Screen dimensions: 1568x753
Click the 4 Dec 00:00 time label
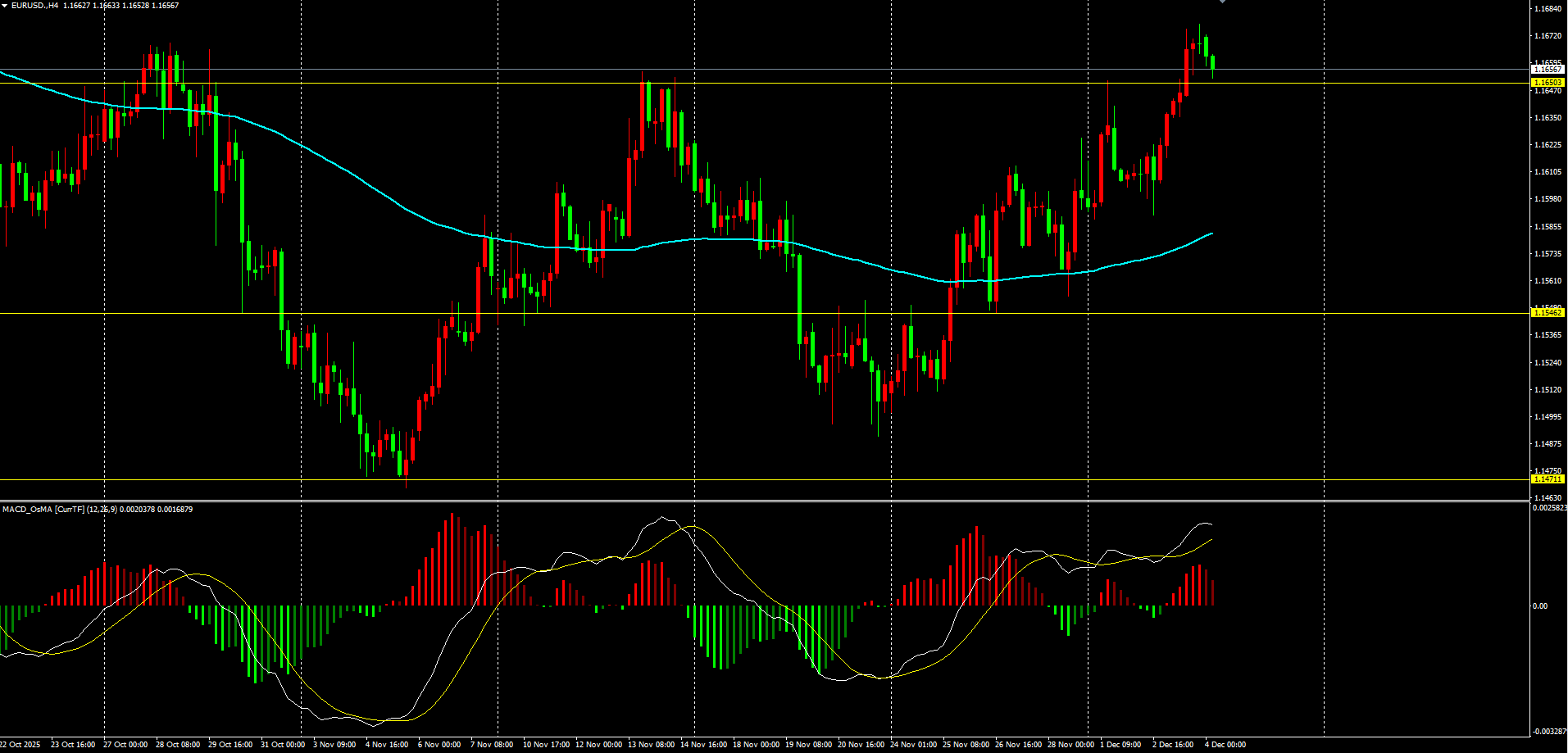pos(1225,745)
